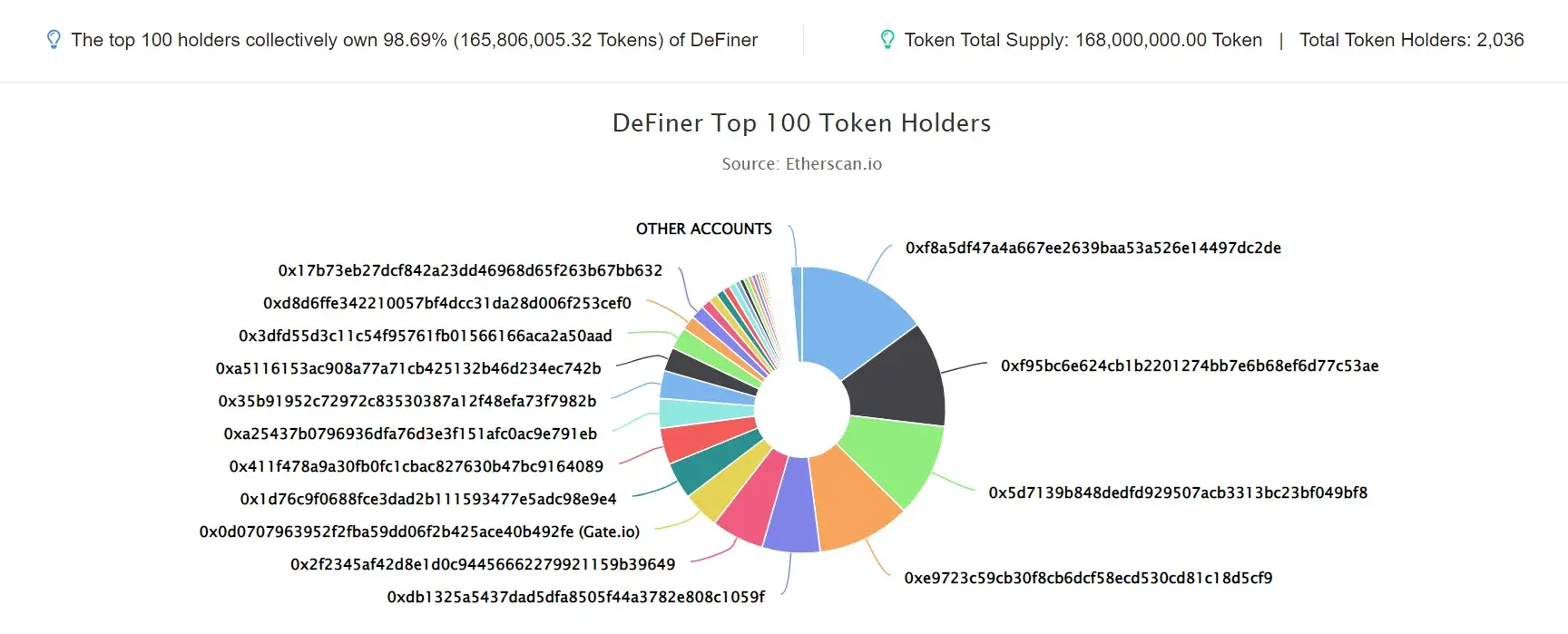Click address label 0xa25437b0796936dfa76d3e3f151afc0ac9e791eb
Image resolution: width=1568 pixels, height=634 pixels.
(410, 434)
